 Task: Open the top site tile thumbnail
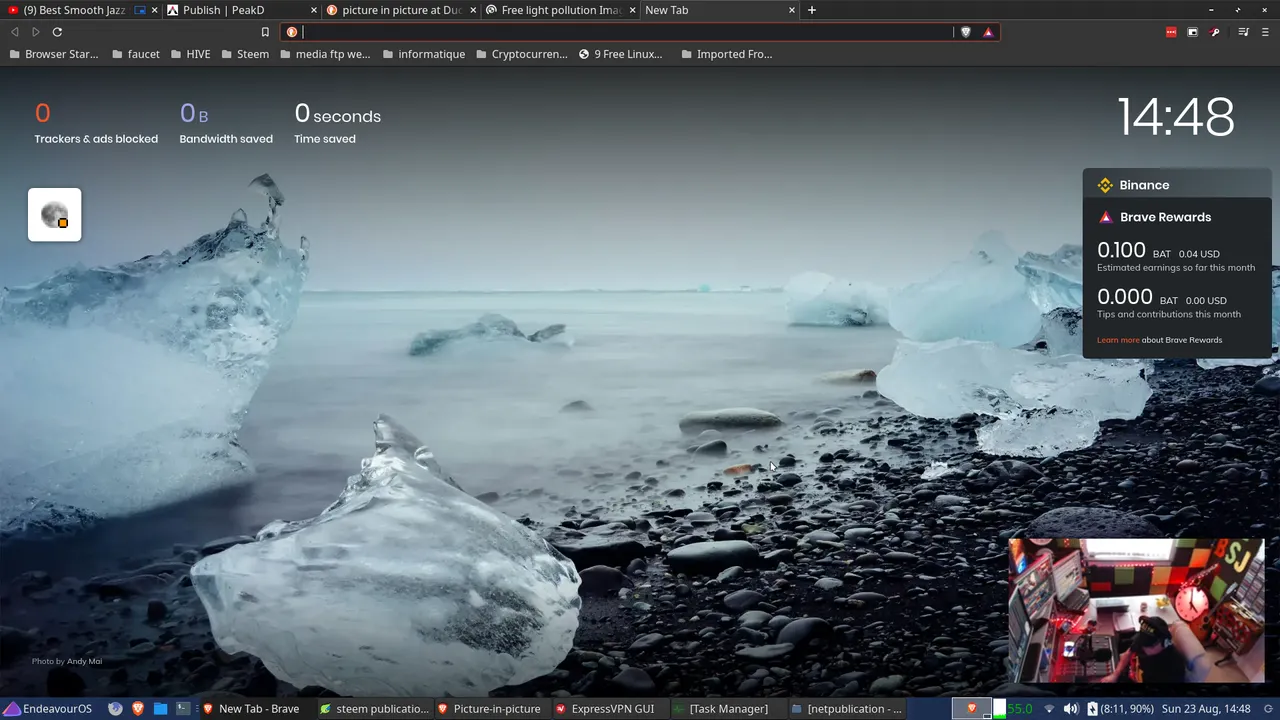point(55,214)
